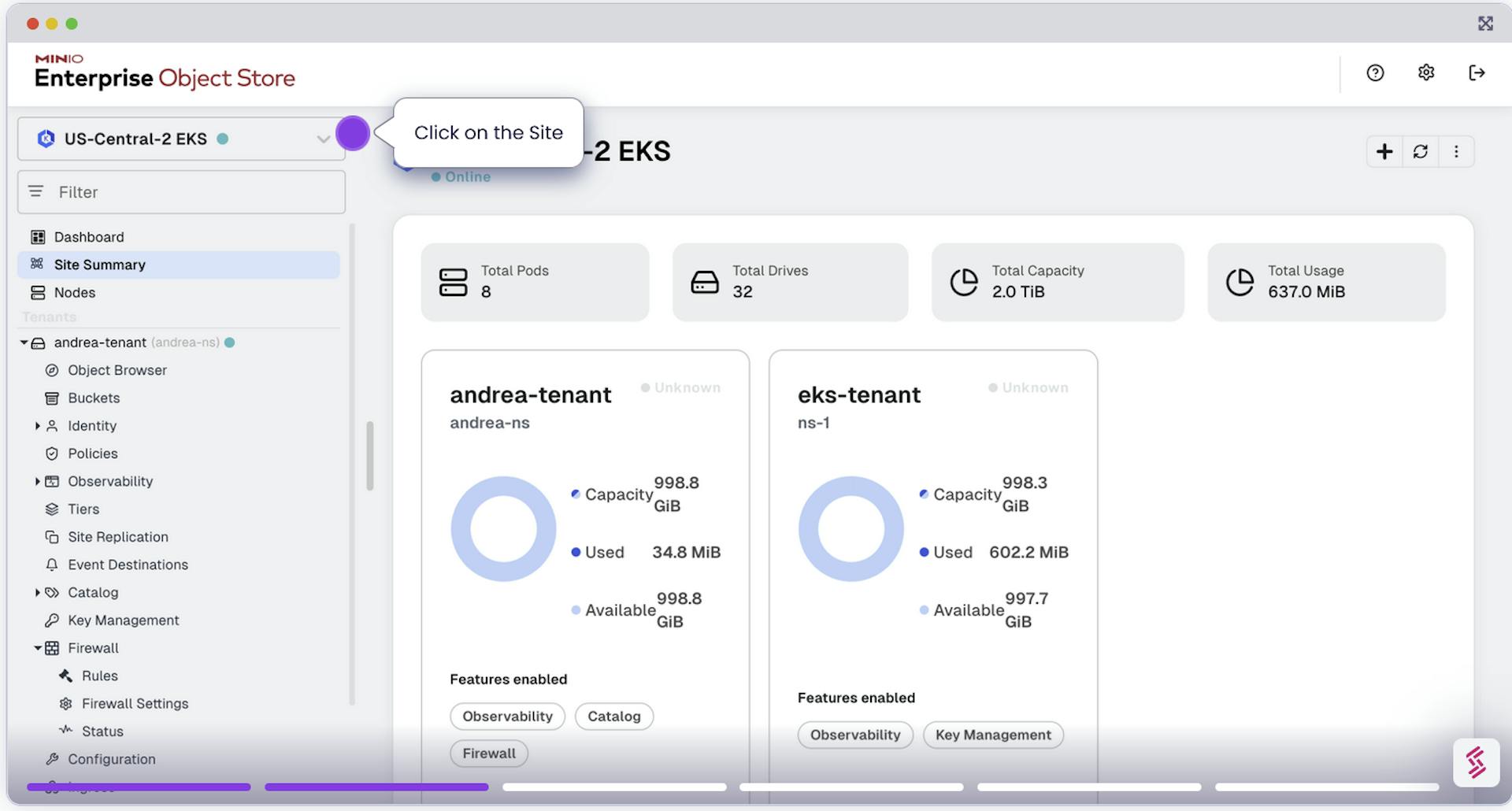
Task: Open Object Browser under andrea-tenant
Action: [x=117, y=370]
